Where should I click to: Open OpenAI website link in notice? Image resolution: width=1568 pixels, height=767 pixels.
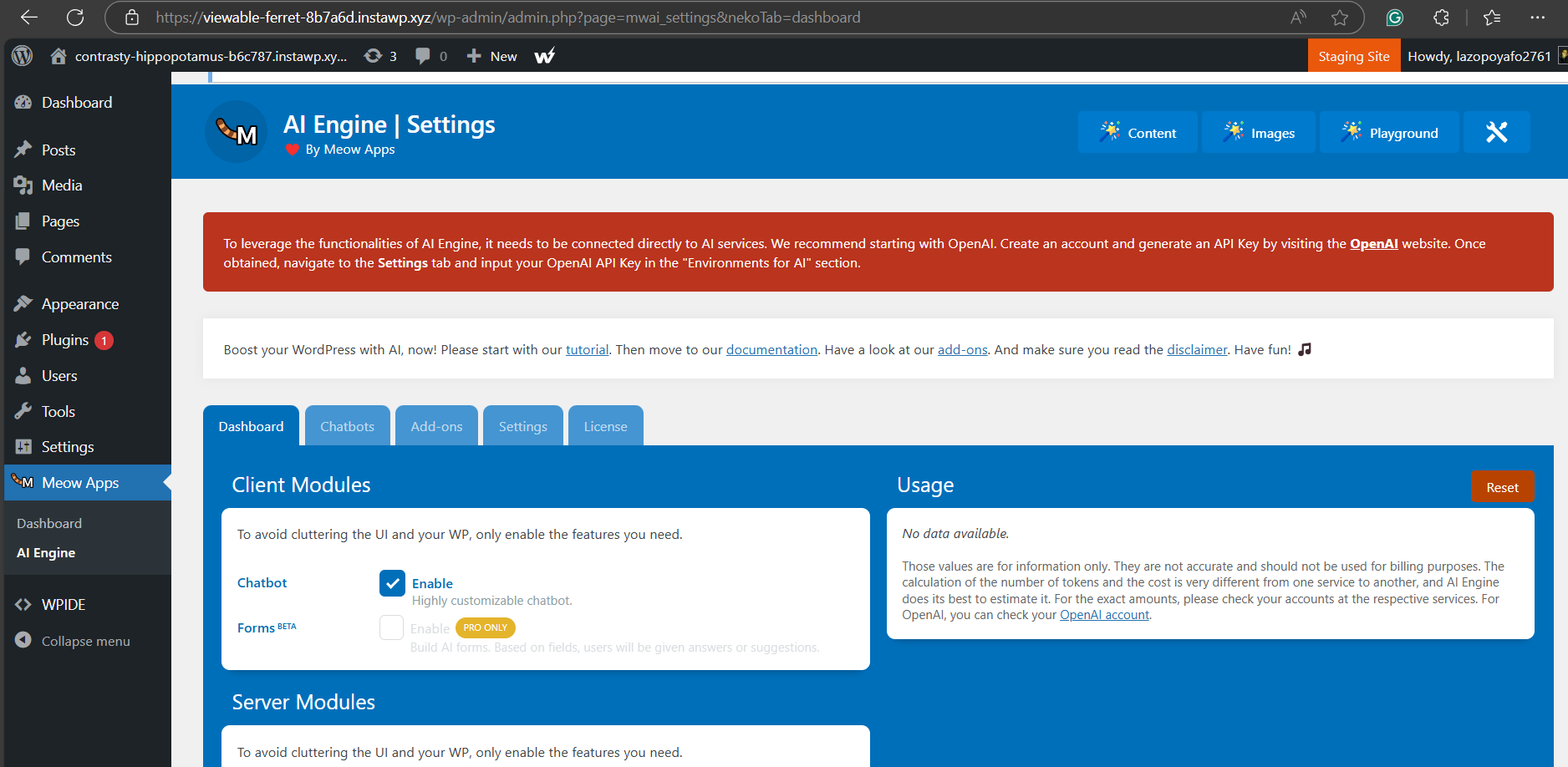tap(1373, 244)
